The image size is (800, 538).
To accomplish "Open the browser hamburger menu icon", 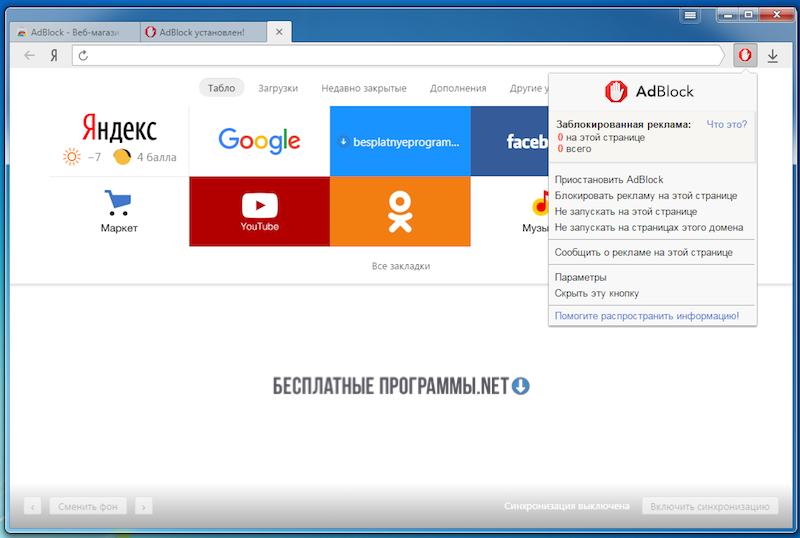I will click(690, 15).
